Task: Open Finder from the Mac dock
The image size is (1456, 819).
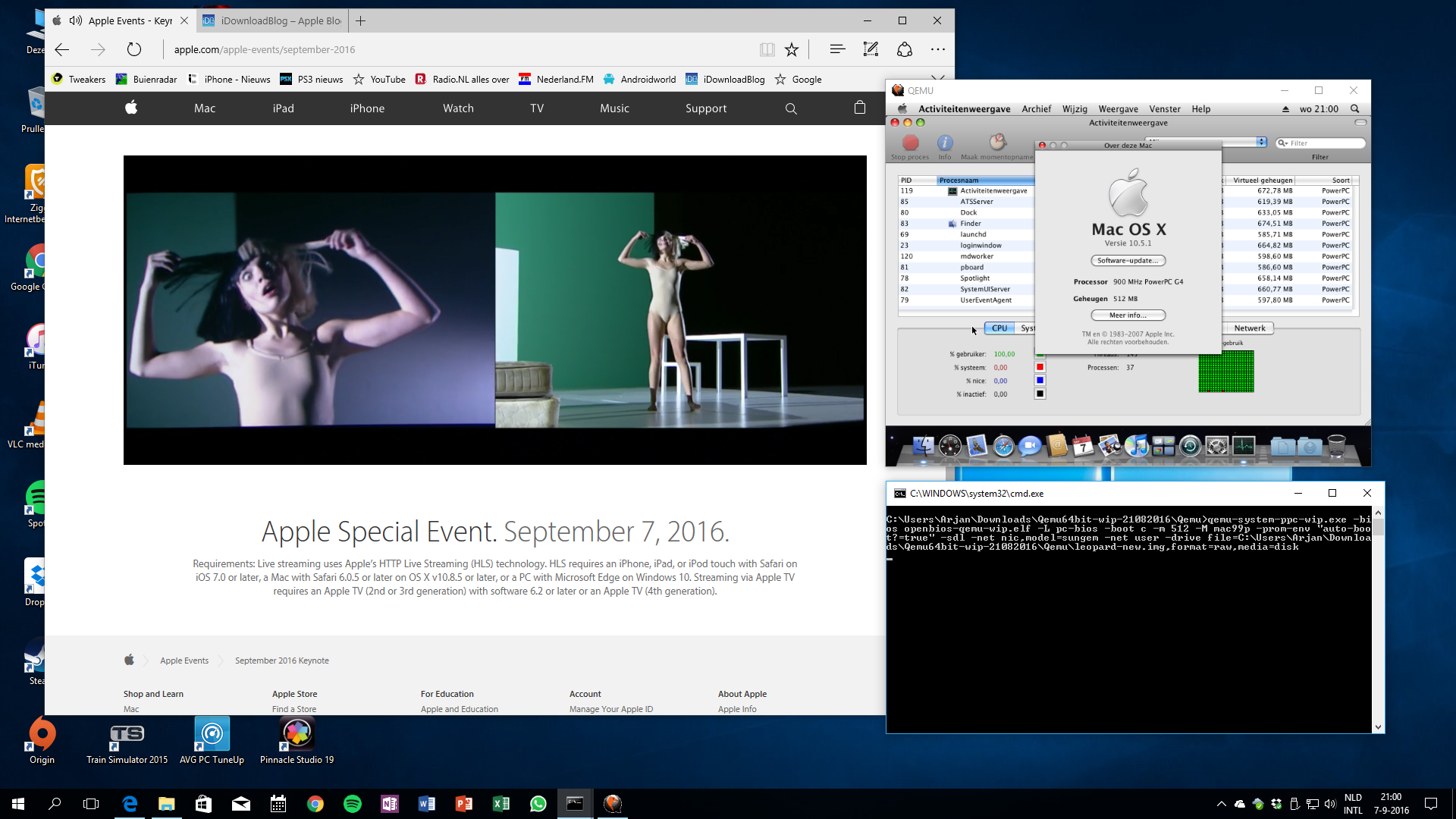Action: [923, 447]
